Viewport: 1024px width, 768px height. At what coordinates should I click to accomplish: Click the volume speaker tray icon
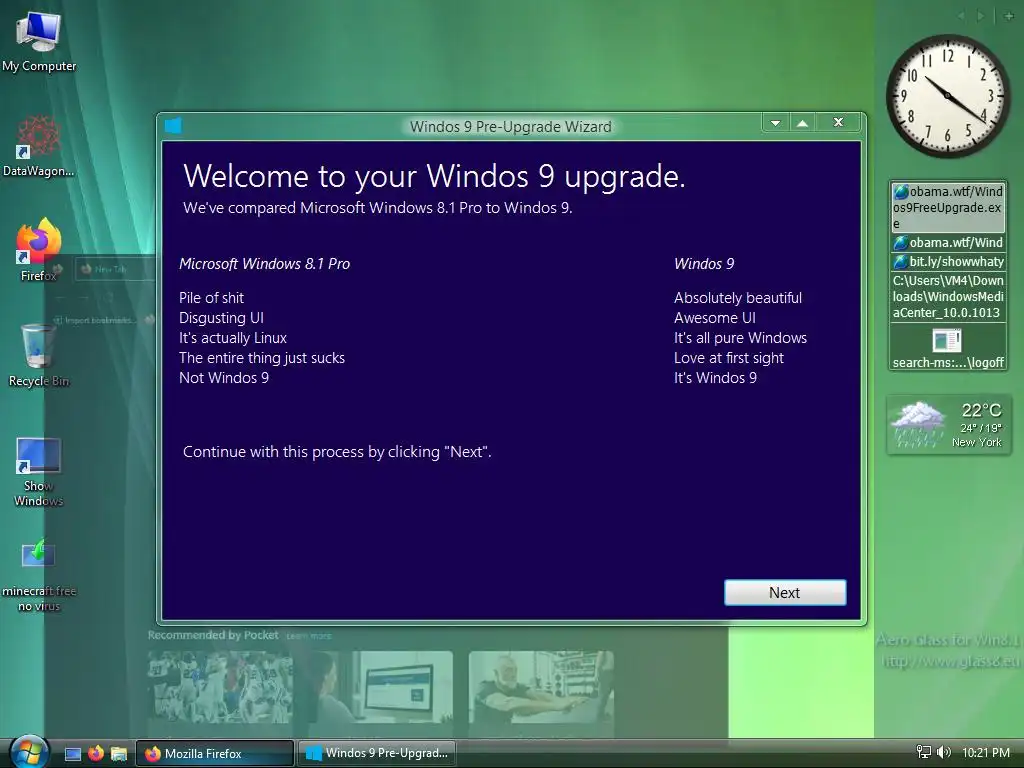[x=944, y=752]
